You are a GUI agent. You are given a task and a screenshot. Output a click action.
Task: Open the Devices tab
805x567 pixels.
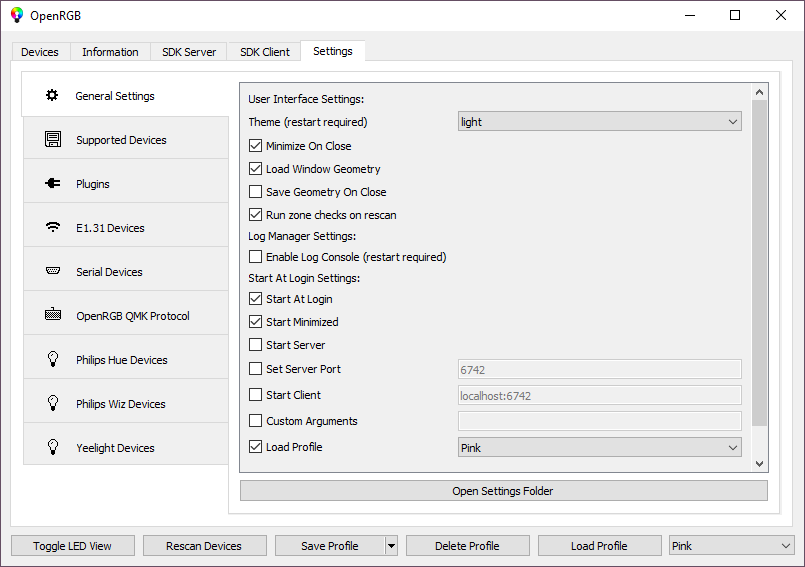[40, 52]
